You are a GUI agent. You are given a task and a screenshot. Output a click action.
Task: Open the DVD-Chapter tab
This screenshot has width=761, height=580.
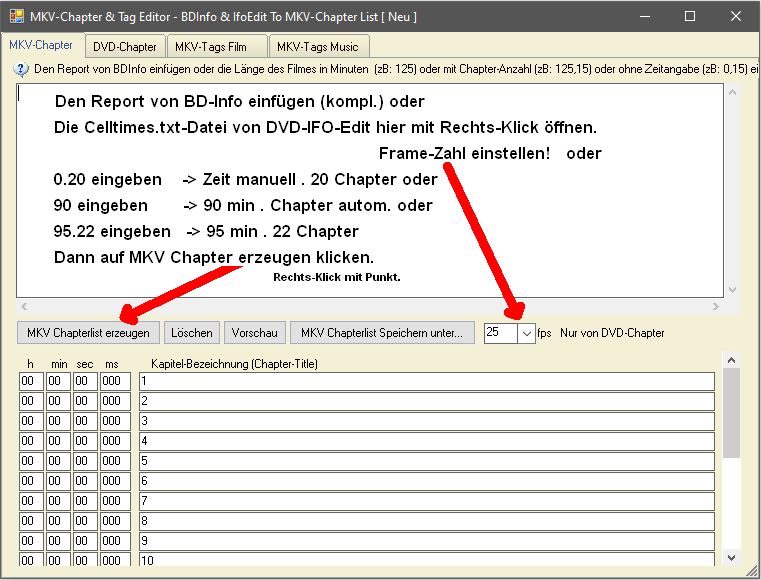[x=125, y=47]
